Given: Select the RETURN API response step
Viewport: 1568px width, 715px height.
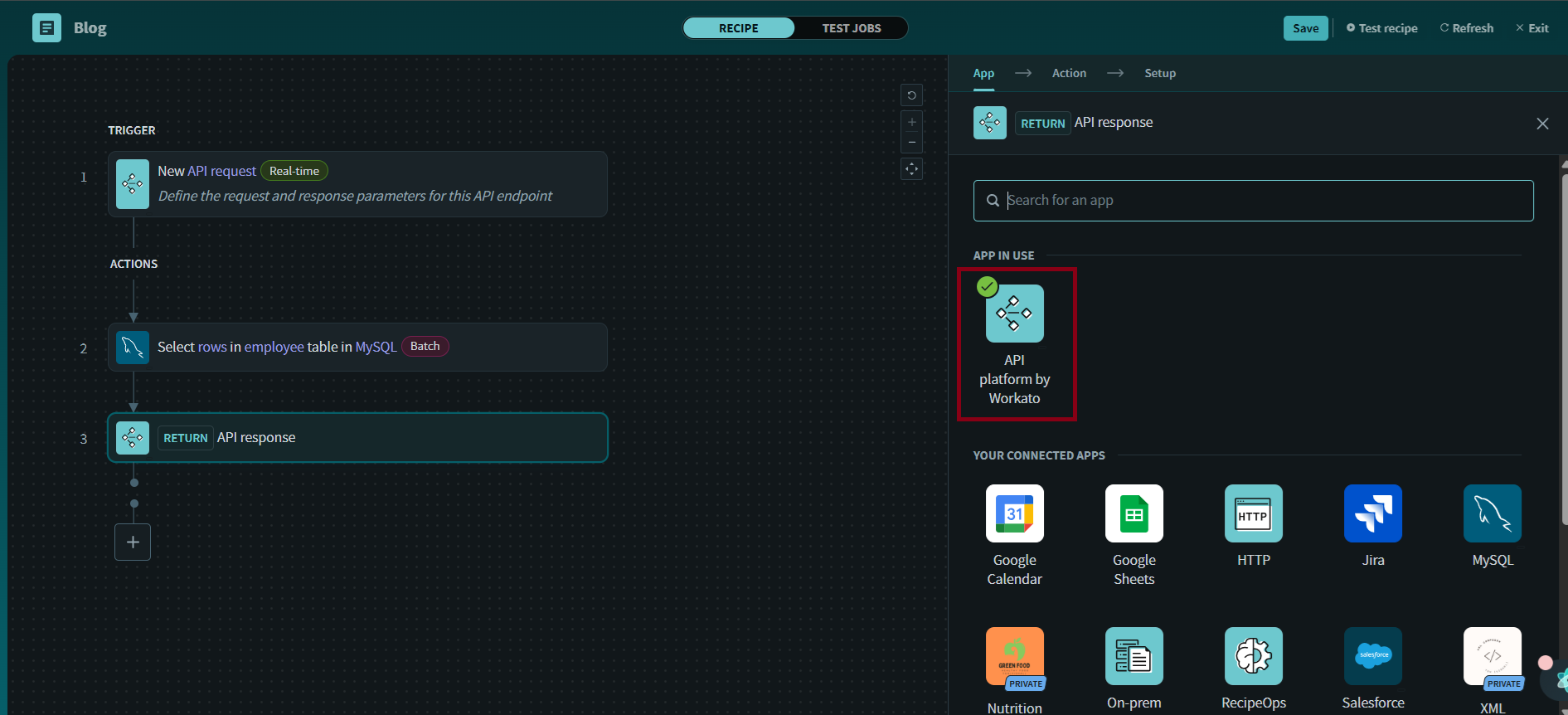Looking at the screenshot, I should [x=357, y=437].
